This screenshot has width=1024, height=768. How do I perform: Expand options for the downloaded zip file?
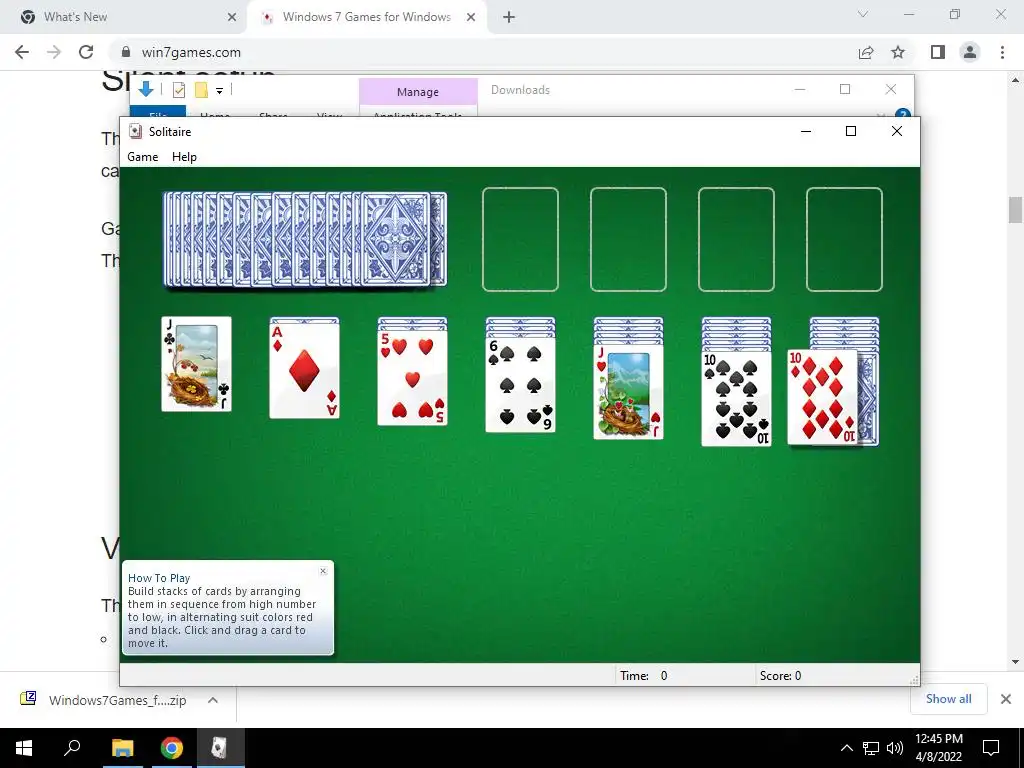pos(213,700)
